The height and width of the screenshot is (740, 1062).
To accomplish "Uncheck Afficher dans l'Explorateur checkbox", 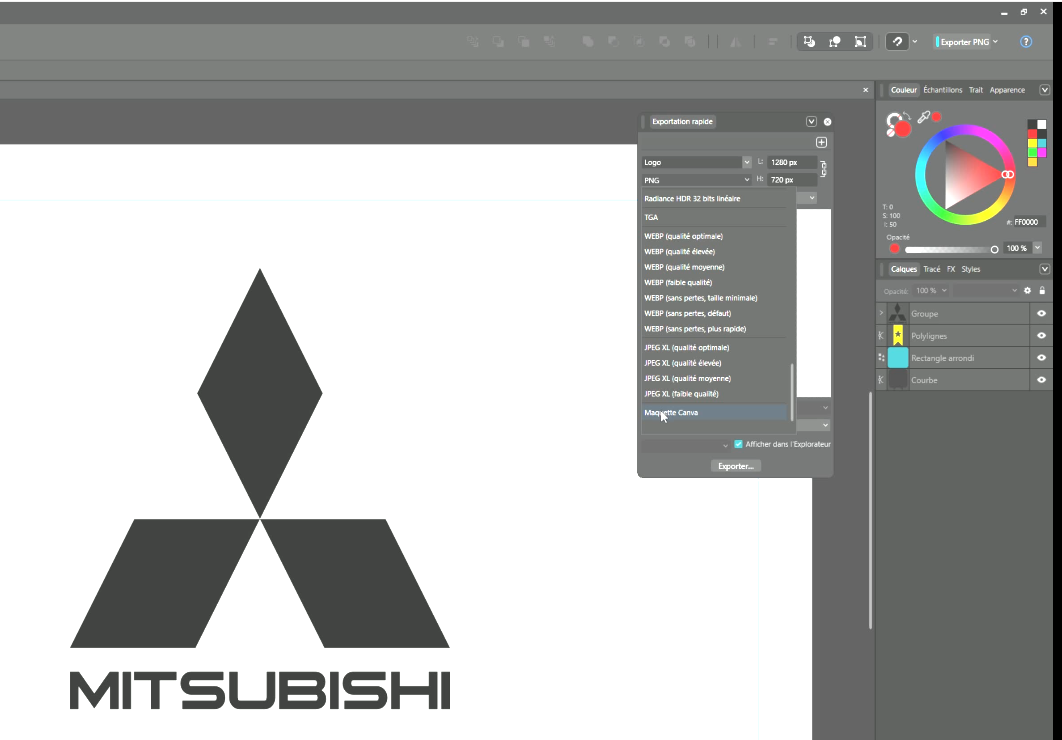I will point(738,444).
